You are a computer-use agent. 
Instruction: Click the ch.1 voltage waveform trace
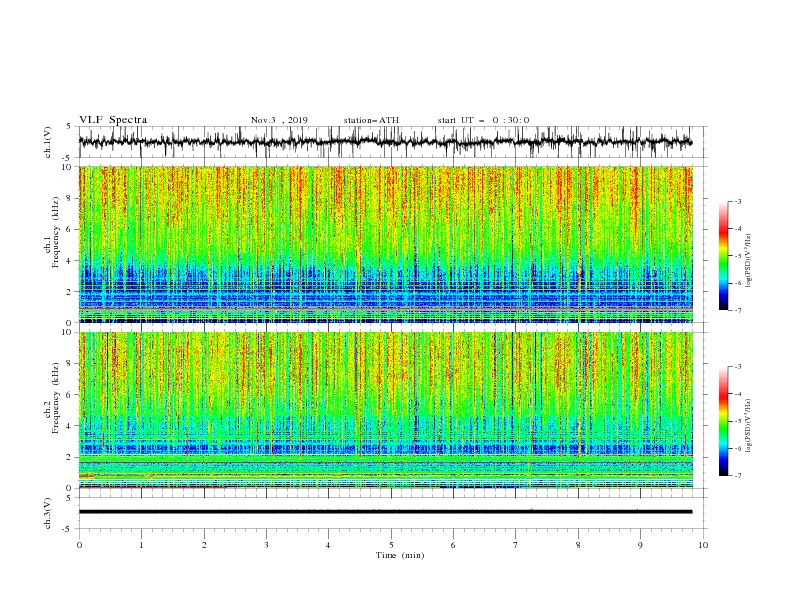[x=385, y=142]
